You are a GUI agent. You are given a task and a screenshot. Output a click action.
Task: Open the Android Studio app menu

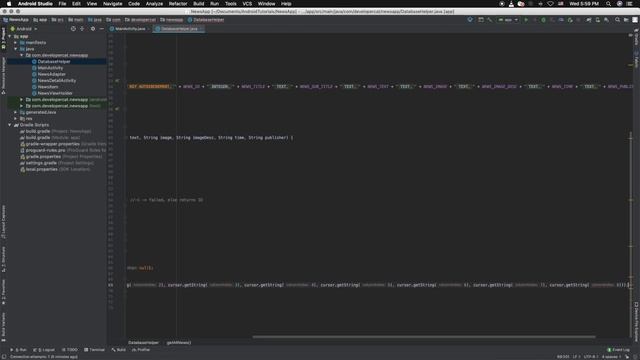[x=35, y=4]
